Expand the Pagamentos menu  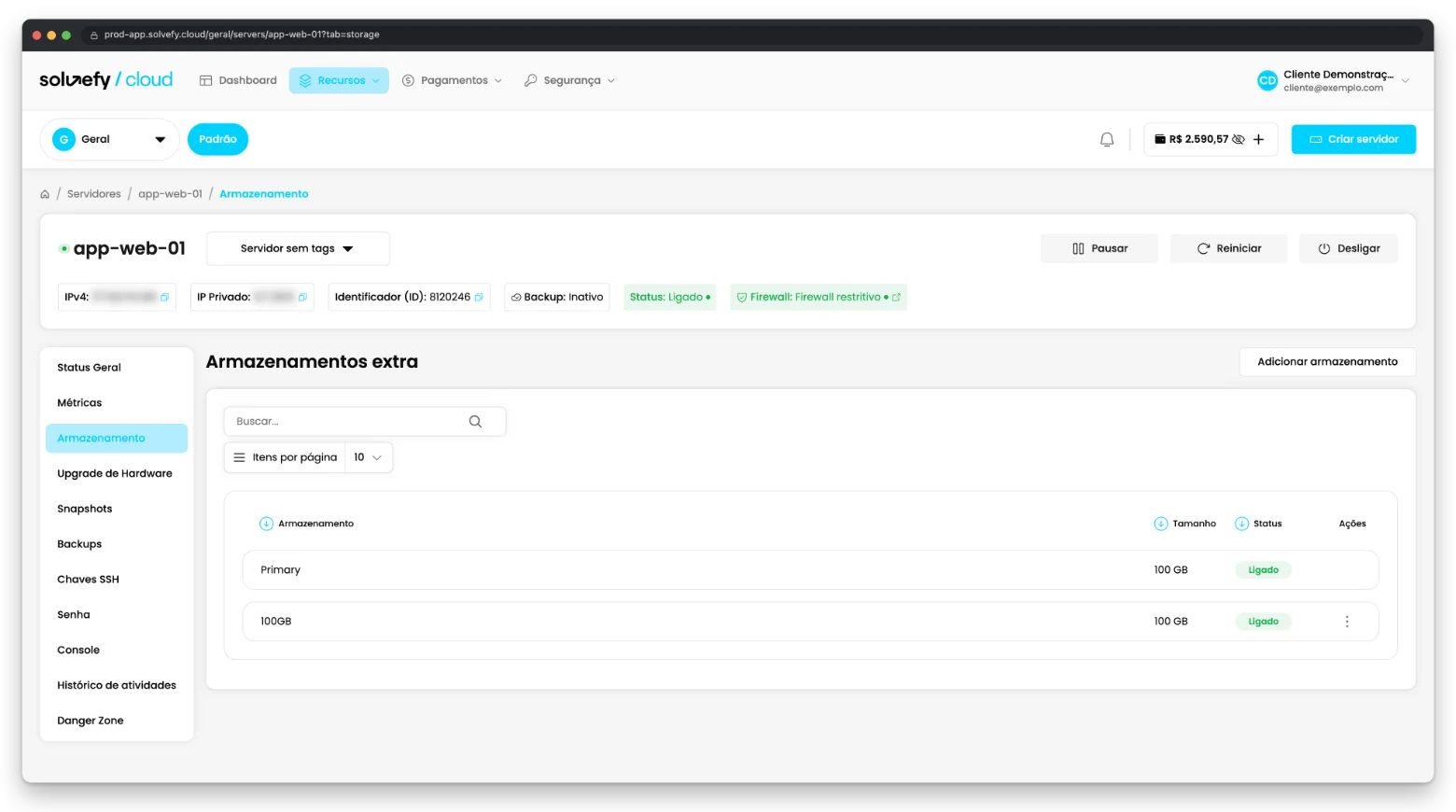point(452,80)
